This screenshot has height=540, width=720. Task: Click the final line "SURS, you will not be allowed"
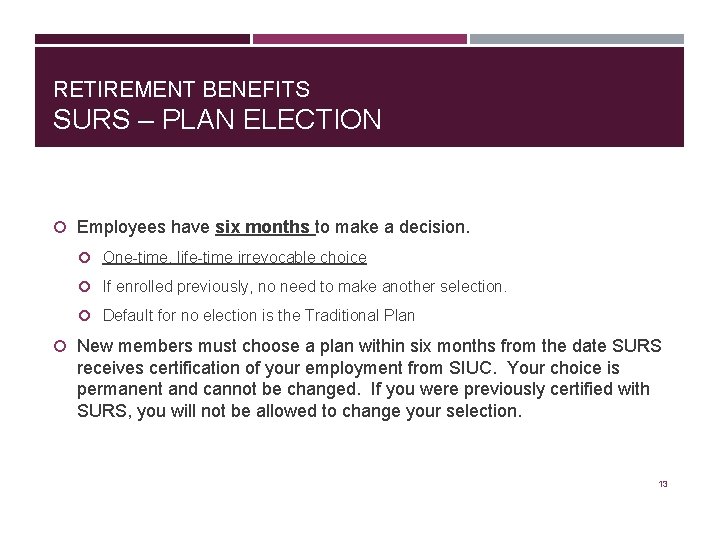pos(299,411)
